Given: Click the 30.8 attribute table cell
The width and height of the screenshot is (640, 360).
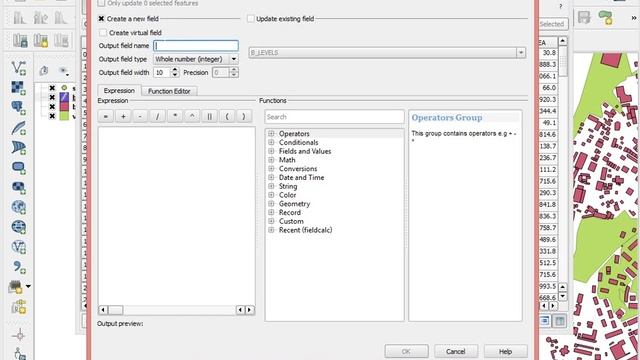Looking at the screenshot, I should pyautogui.click(x=549, y=53).
